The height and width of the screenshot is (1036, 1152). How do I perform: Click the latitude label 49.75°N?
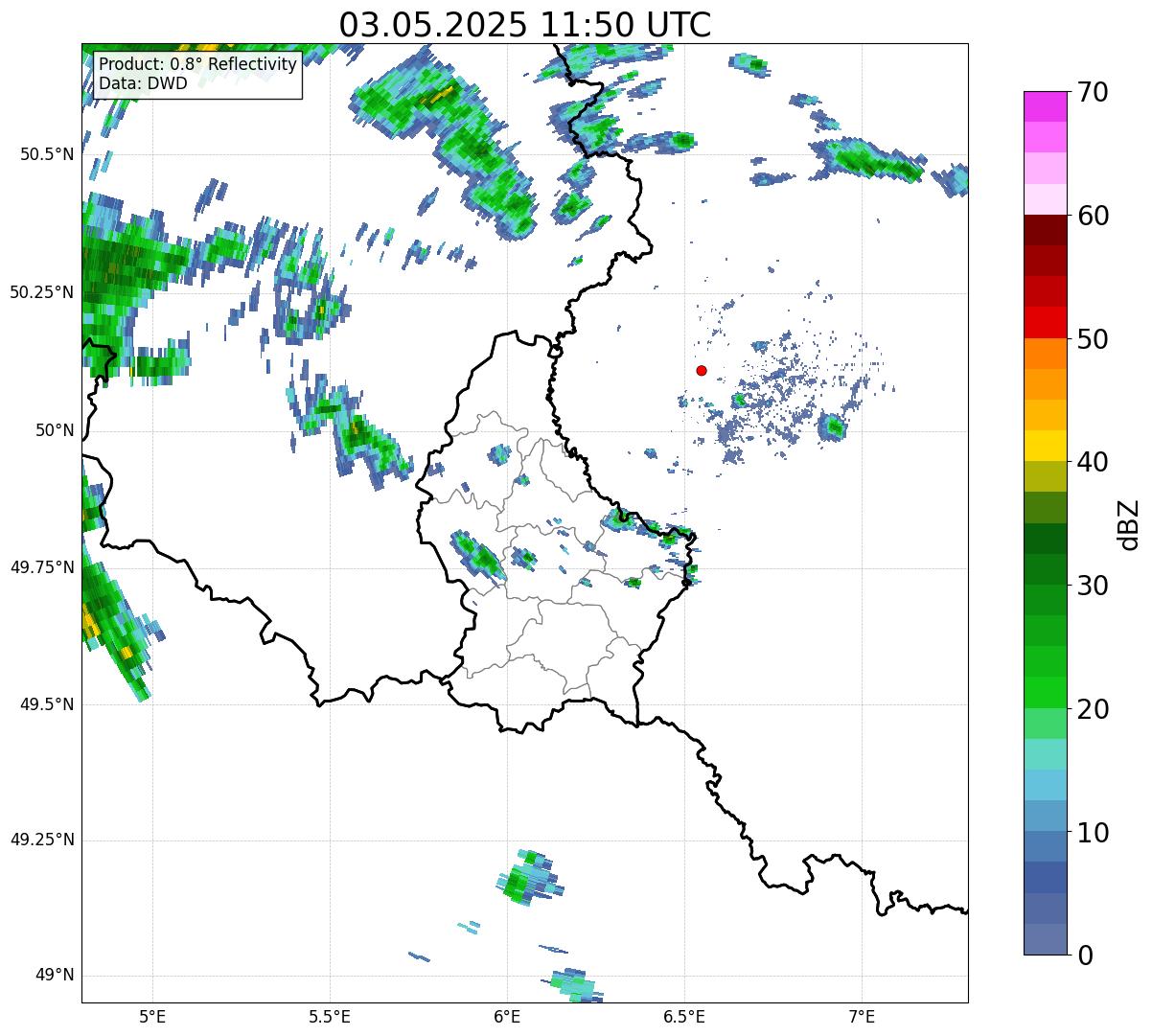click(x=42, y=567)
